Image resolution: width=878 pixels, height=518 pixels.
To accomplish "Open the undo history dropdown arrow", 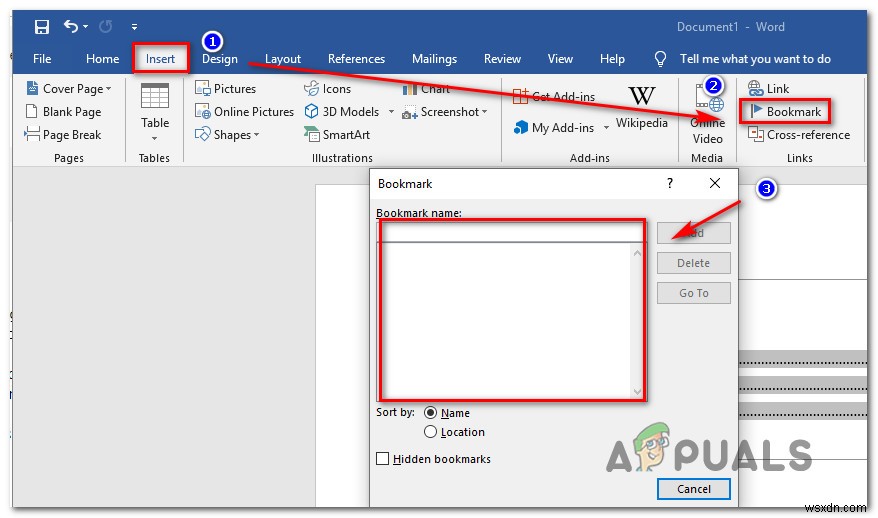I will coord(86,26).
